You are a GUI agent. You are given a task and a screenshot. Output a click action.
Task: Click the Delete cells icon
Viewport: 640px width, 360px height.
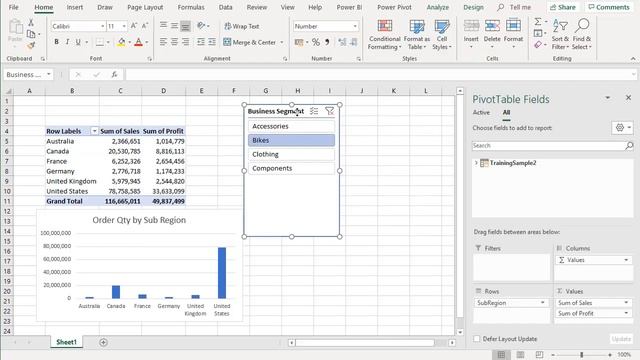click(x=492, y=26)
